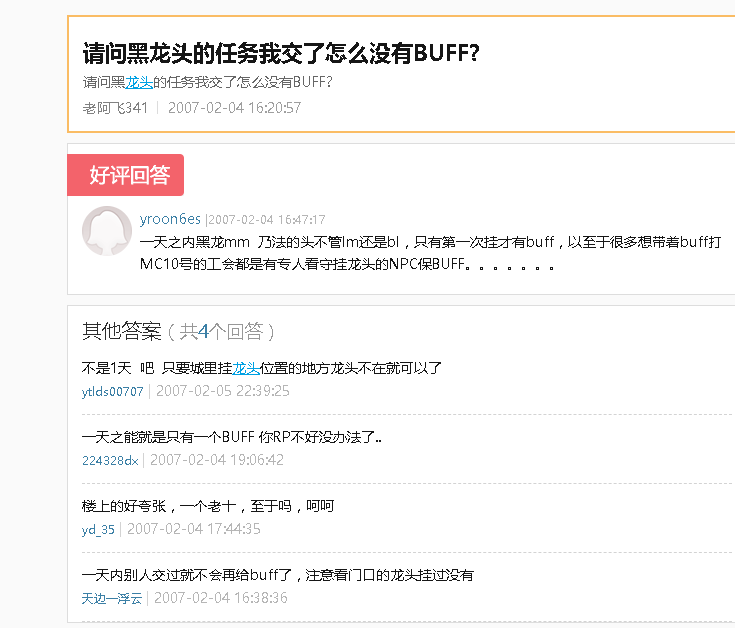
Task: Click the answer starting 一天内别人交过
Action: pos(277,575)
